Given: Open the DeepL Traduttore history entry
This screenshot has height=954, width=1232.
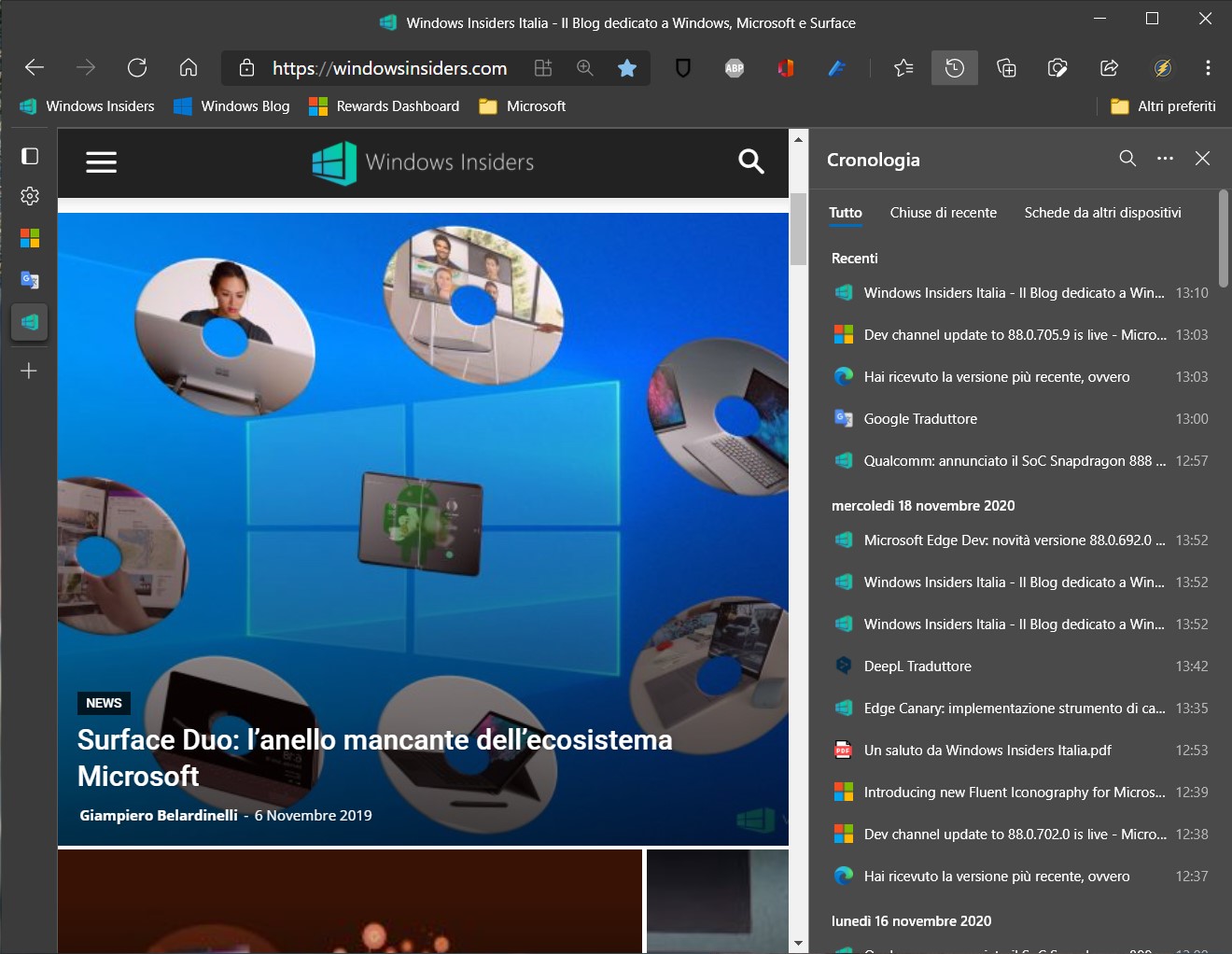Looking at the screenshot, I should pos(1019,666).
